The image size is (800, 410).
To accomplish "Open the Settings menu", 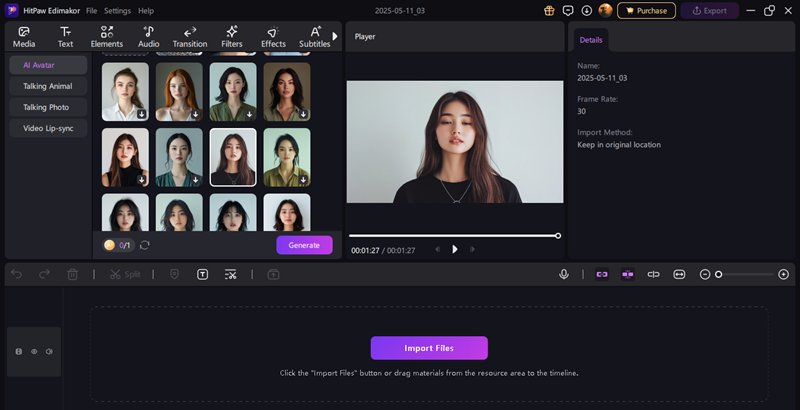I will click(x=117, y=10).
